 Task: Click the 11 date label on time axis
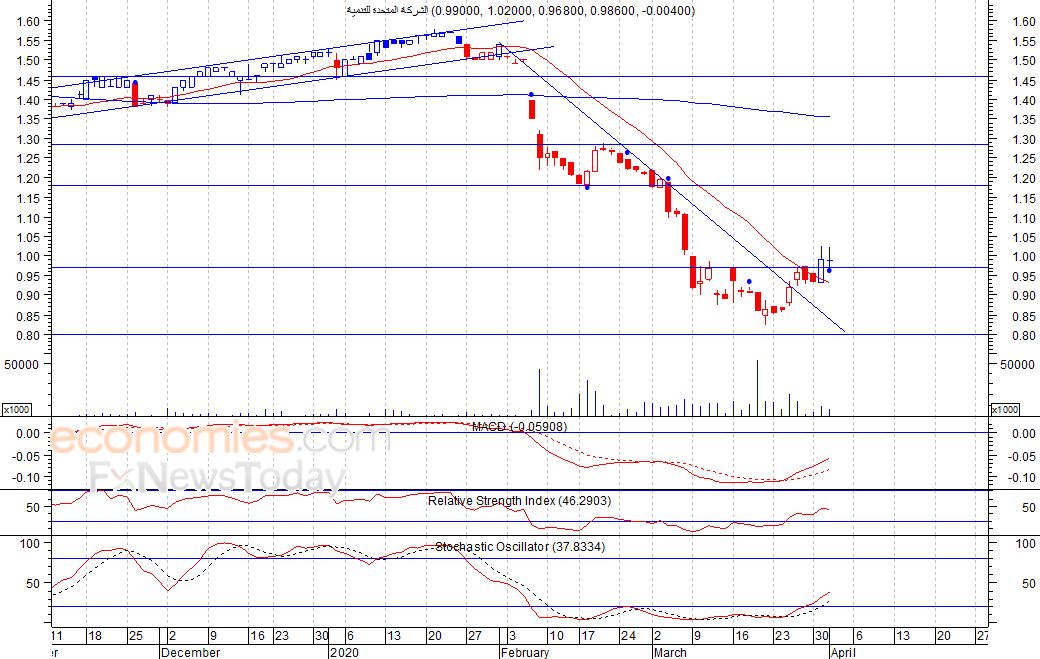(x=57, y=636)
